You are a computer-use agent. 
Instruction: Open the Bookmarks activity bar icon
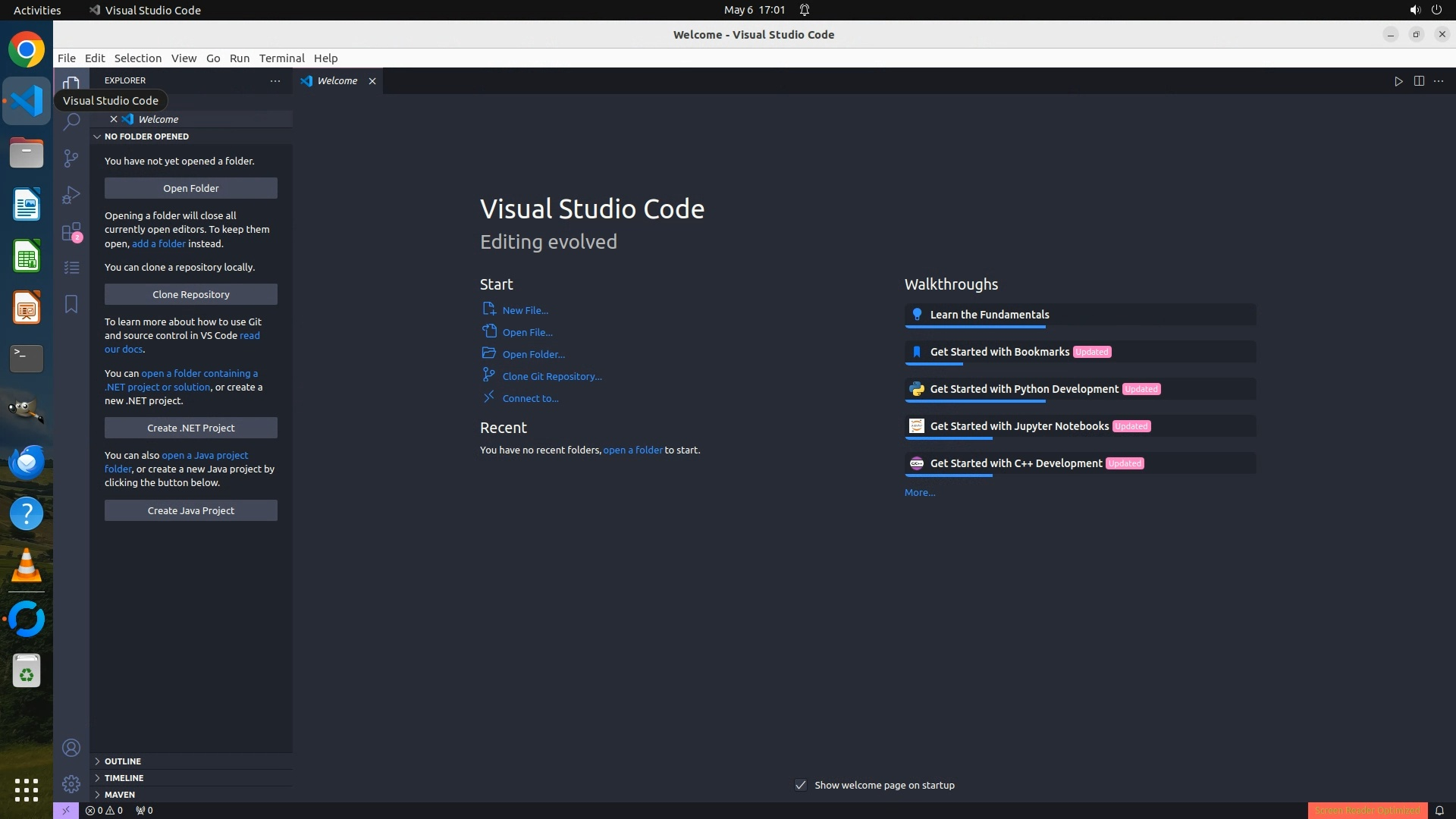71,304
